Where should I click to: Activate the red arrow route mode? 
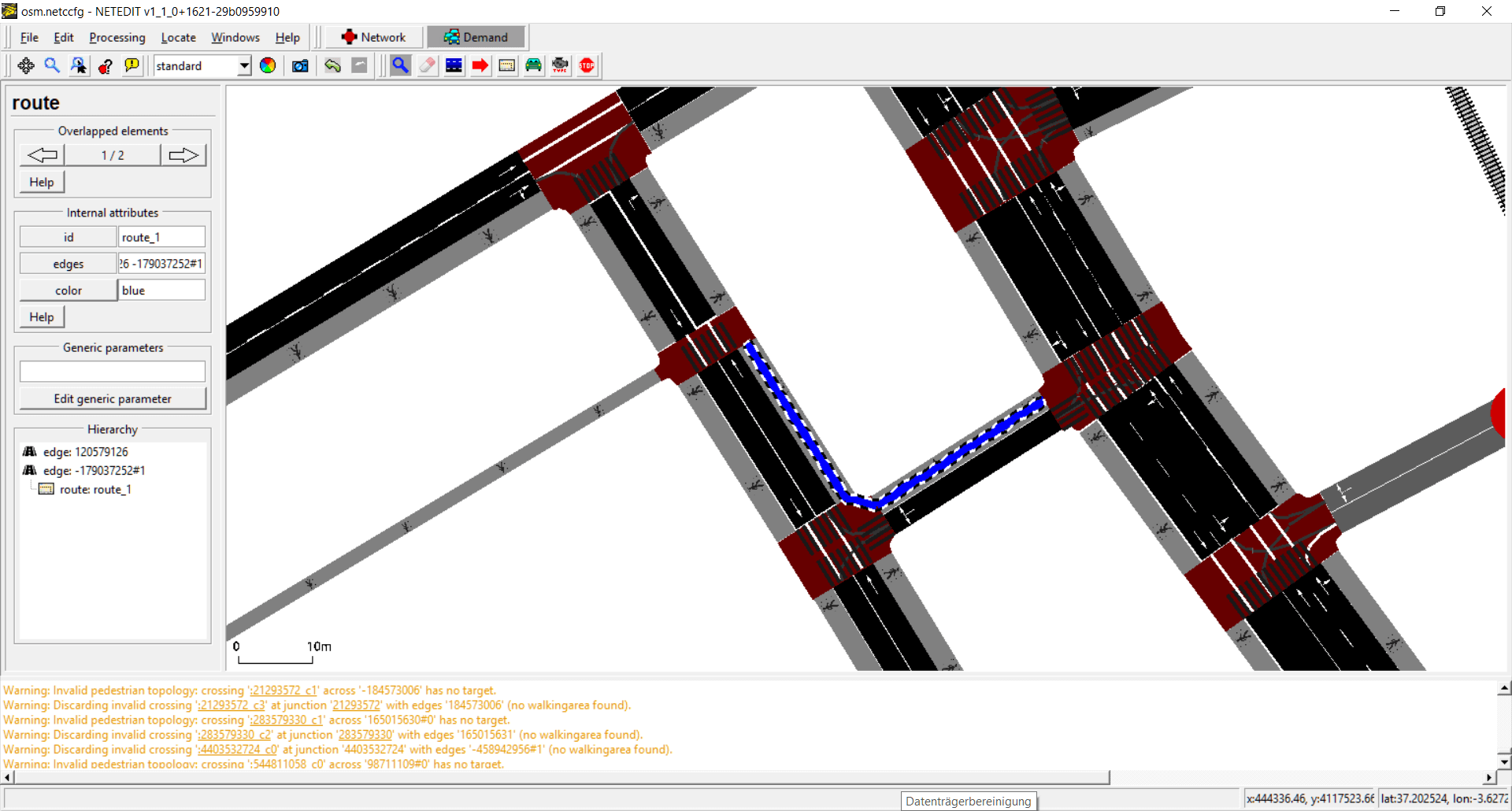point(480,66)
